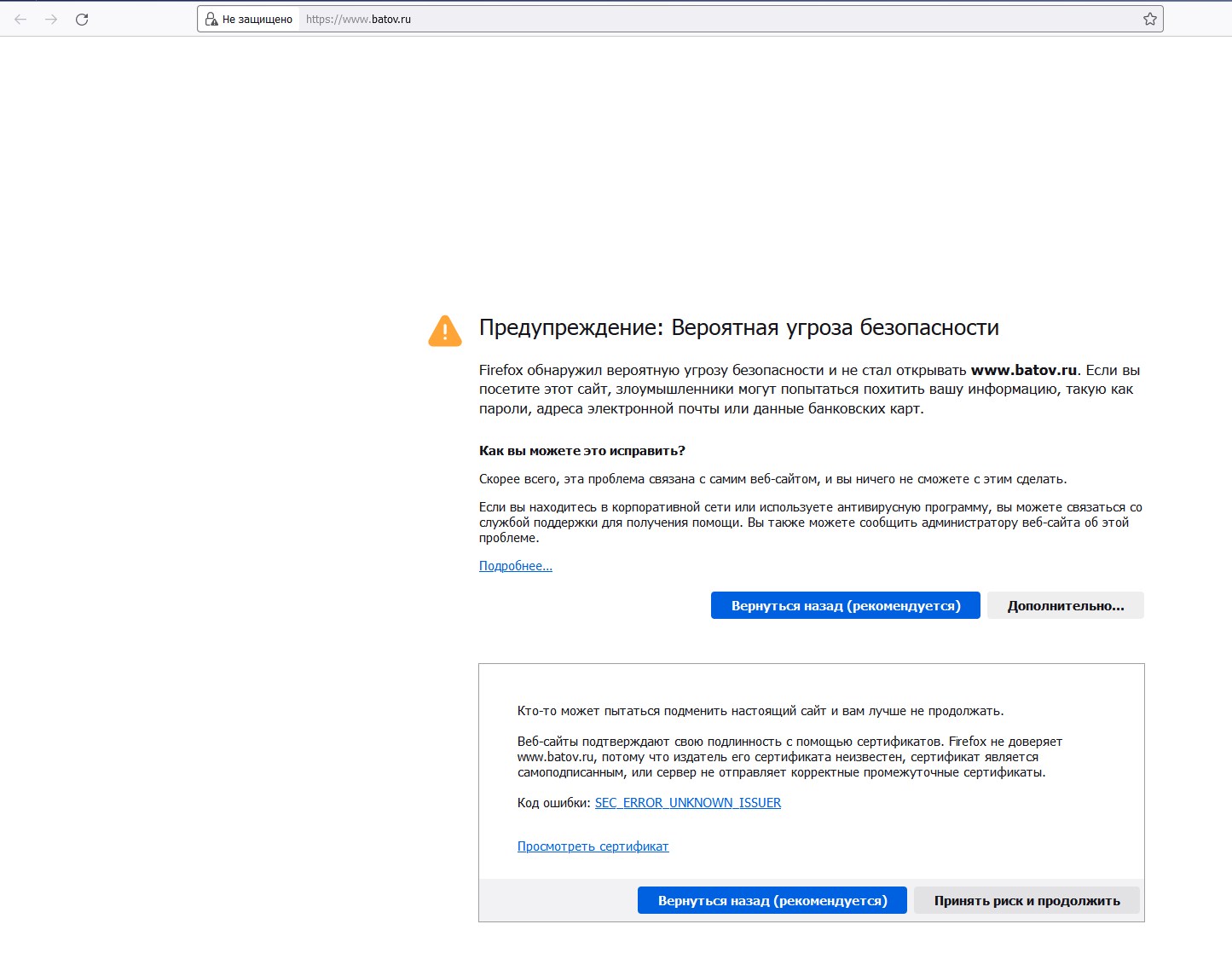1232x953 pixels.
Task: Click the paragraph starting "Если вы находитесь в корпоративной сети"
Action: [x=811, y=523]
